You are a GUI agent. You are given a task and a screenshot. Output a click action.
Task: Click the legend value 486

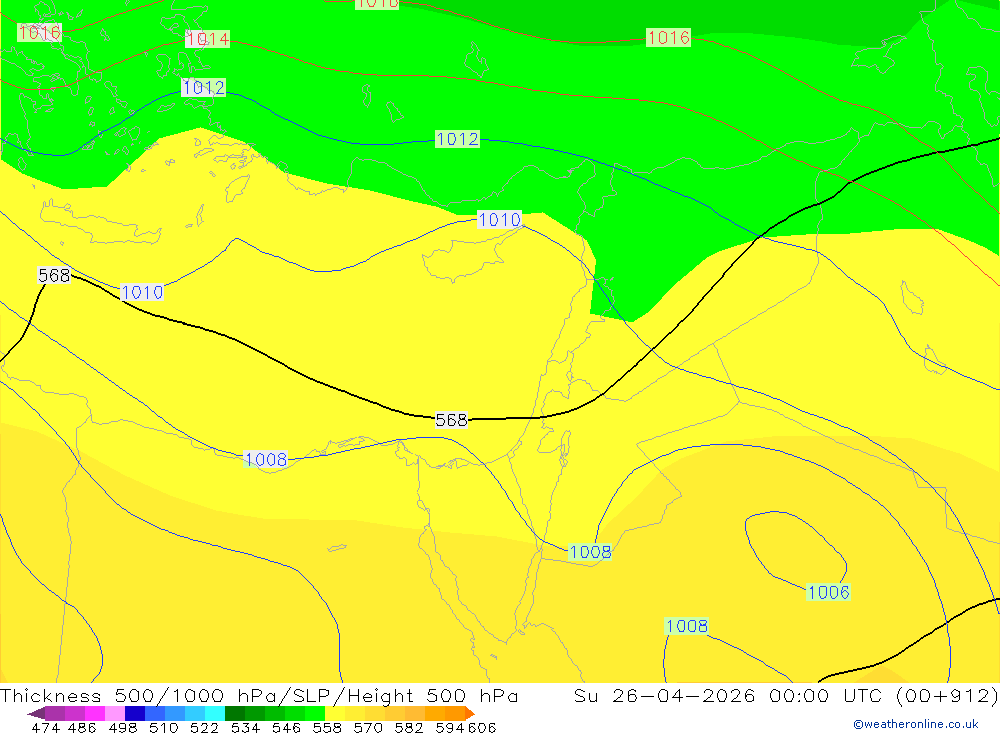tap(82, 727)
